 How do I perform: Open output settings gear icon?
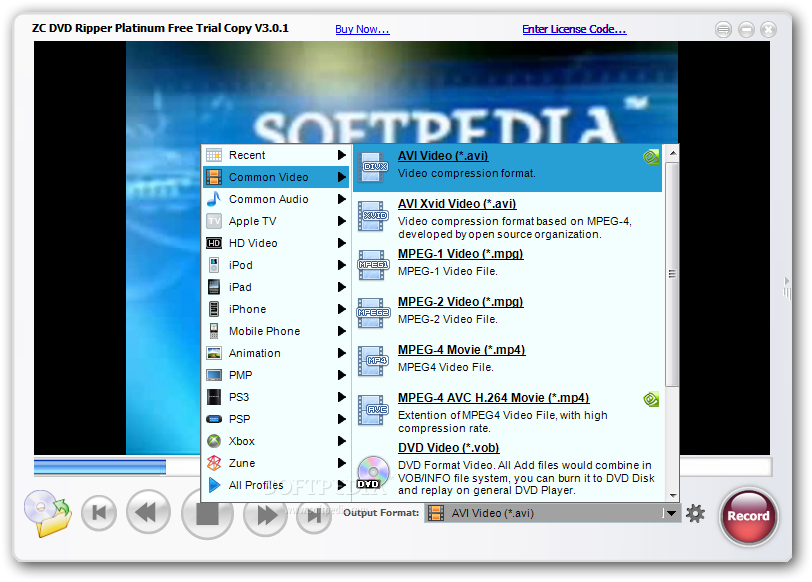pos(695,513)
